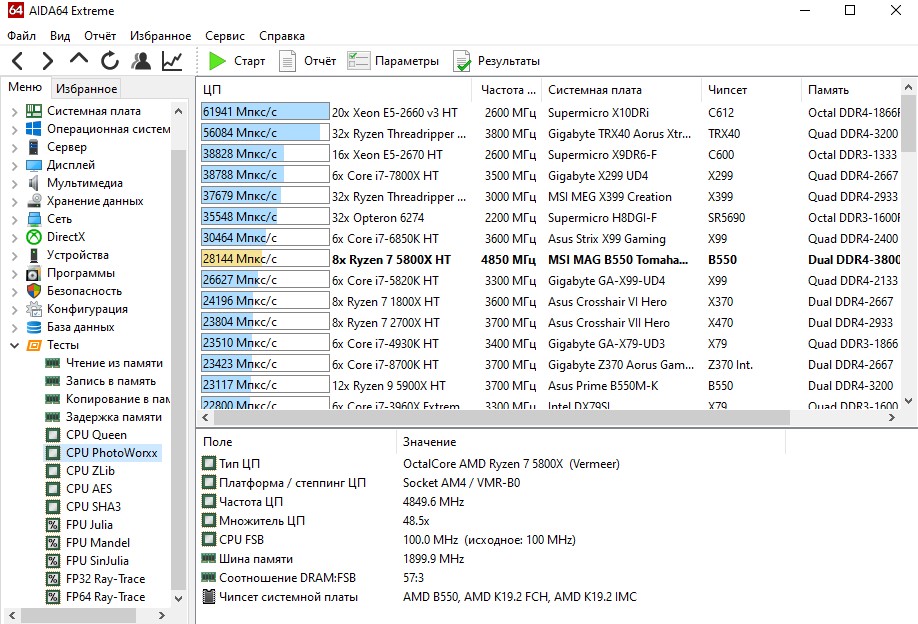Click the sidebar tree vertical scrollbar
918x624 pixels.
pyautogui.click(x=178, y=369)
